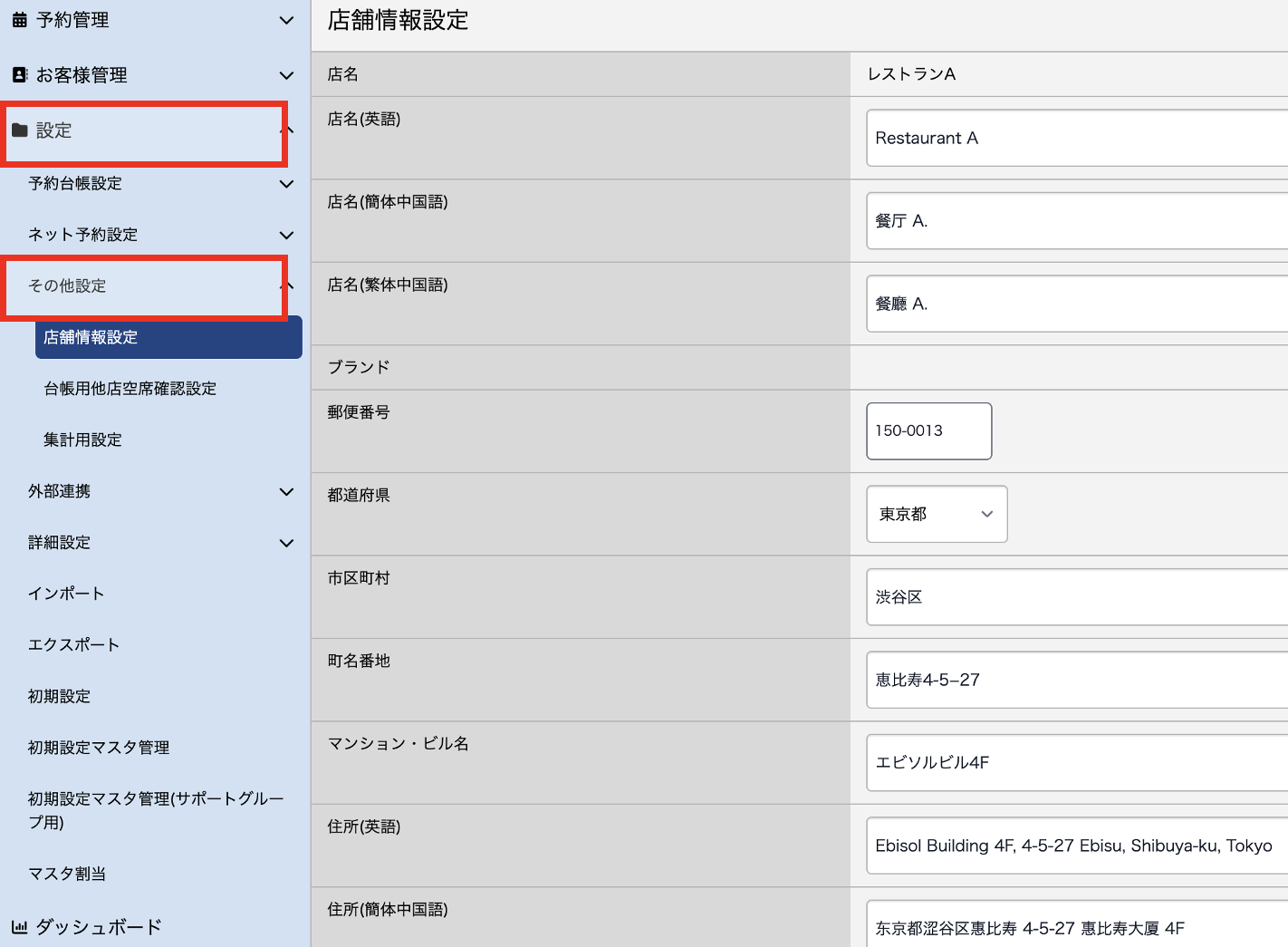
Task: Select 店舗情報設定 menu item
Action: (x=168, y=337)
